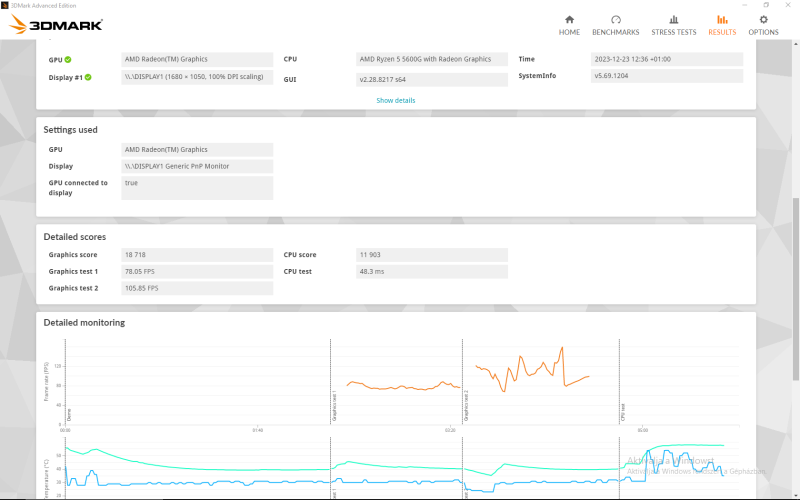The width and height of the screenshot is (800, 500).
Task: Click CPU value AMD Ryzen 5 5600G
Action: tap(432, 59)
